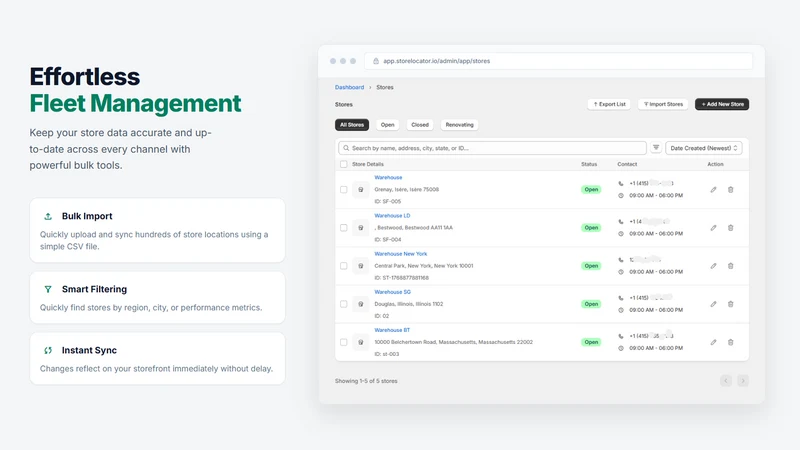Go to next page arrow
Image resolution: width=800 pixels, height=450 pixels.
[743, 381]
